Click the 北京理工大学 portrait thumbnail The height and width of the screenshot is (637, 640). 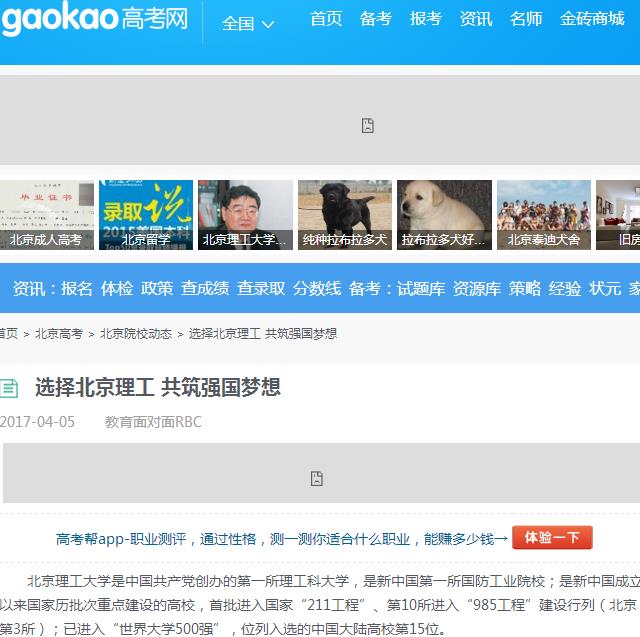click(x=245, y=215)
